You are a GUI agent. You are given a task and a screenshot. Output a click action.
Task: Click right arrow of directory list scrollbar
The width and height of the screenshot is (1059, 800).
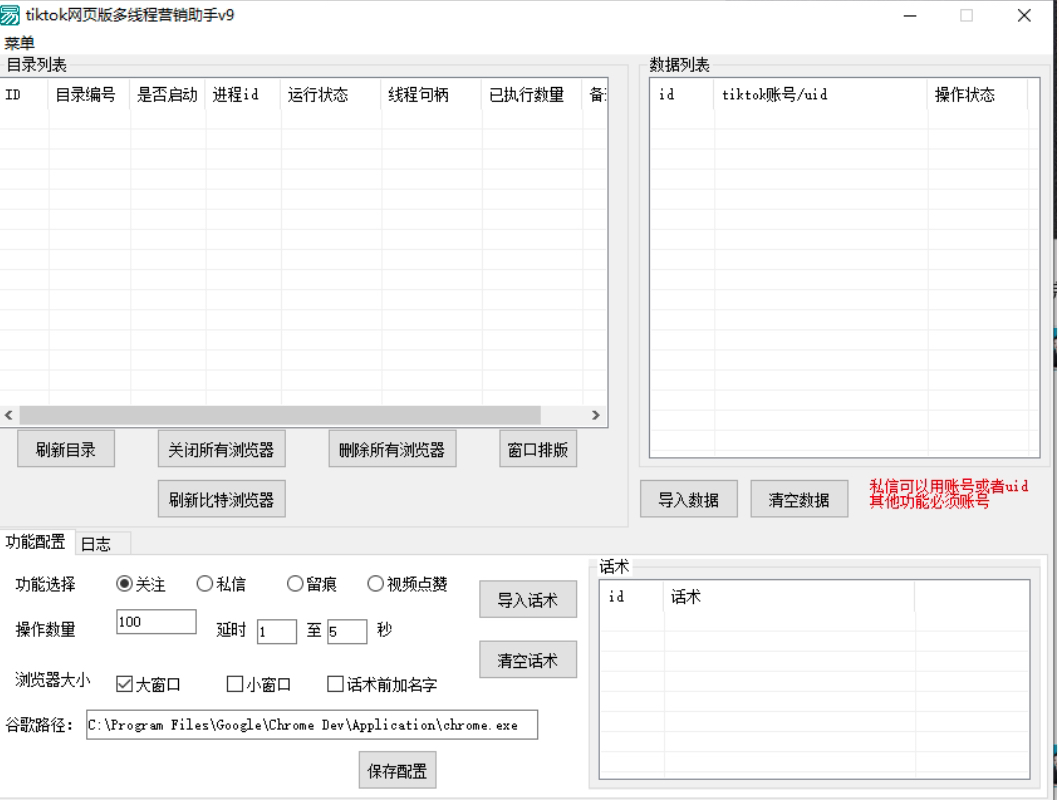click(596, 415)
